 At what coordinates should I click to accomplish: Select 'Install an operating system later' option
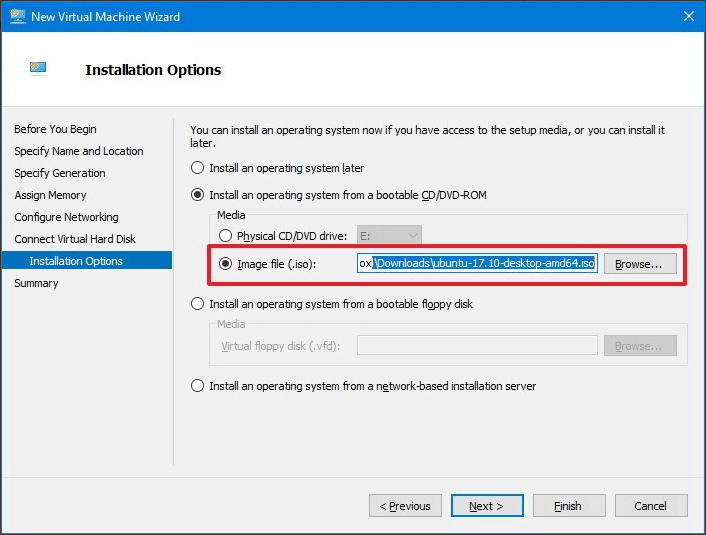(x=198, y=168)
